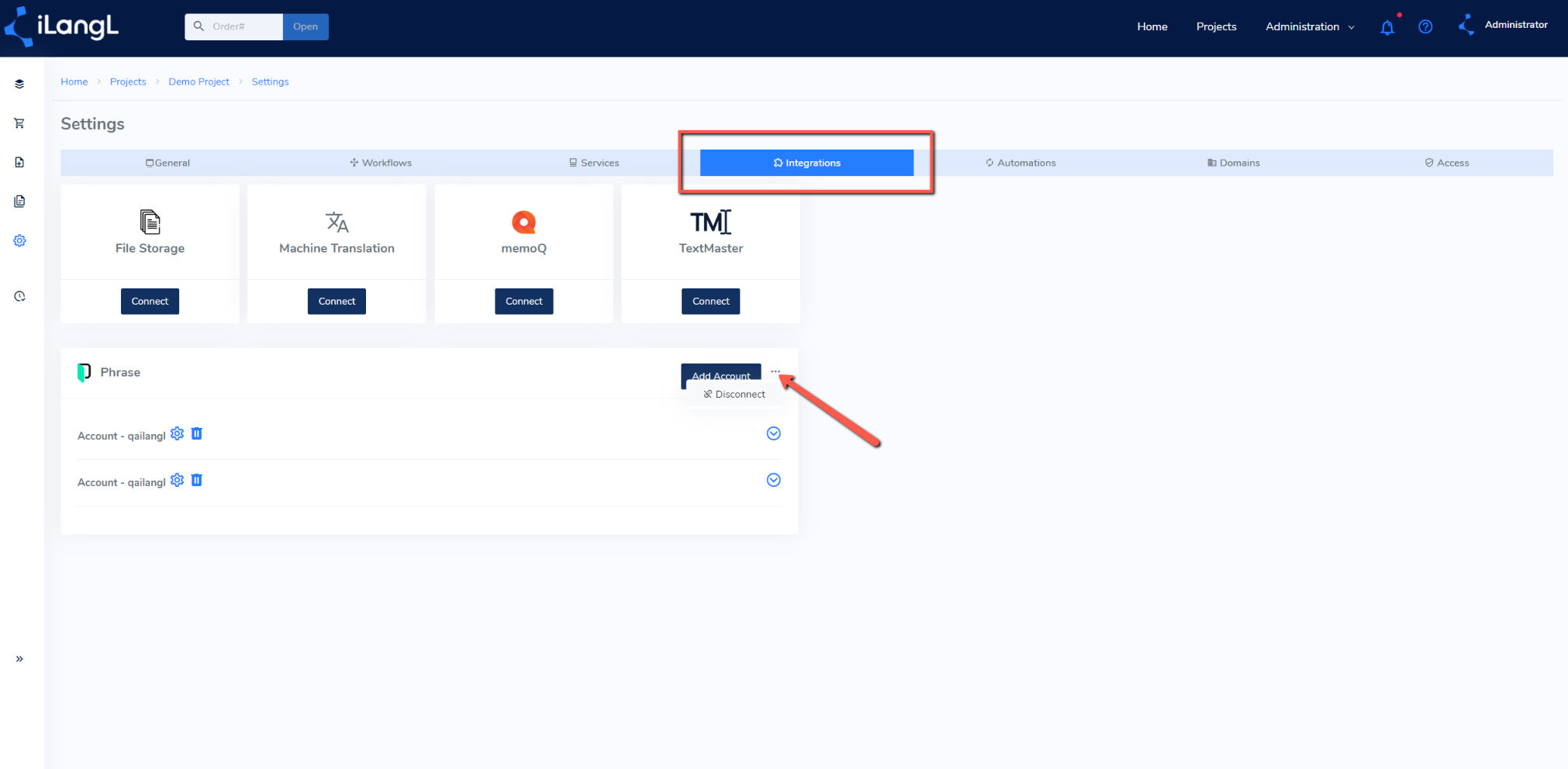Open the layers icon in sidebar
This screenshot has height=769, width=1568.
point(19,84)
